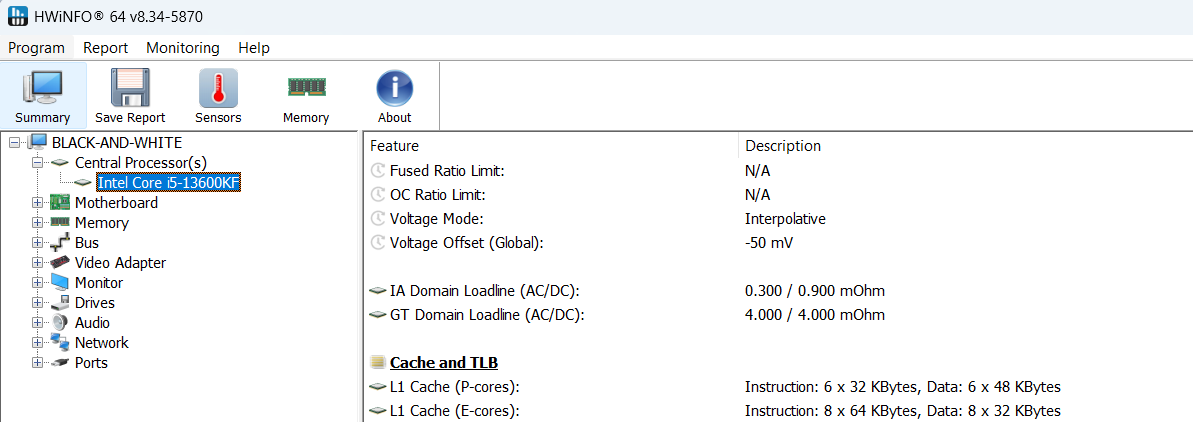Click the Description column header
The height and width of the screenshot is (422, 1193).
[783, 146]
